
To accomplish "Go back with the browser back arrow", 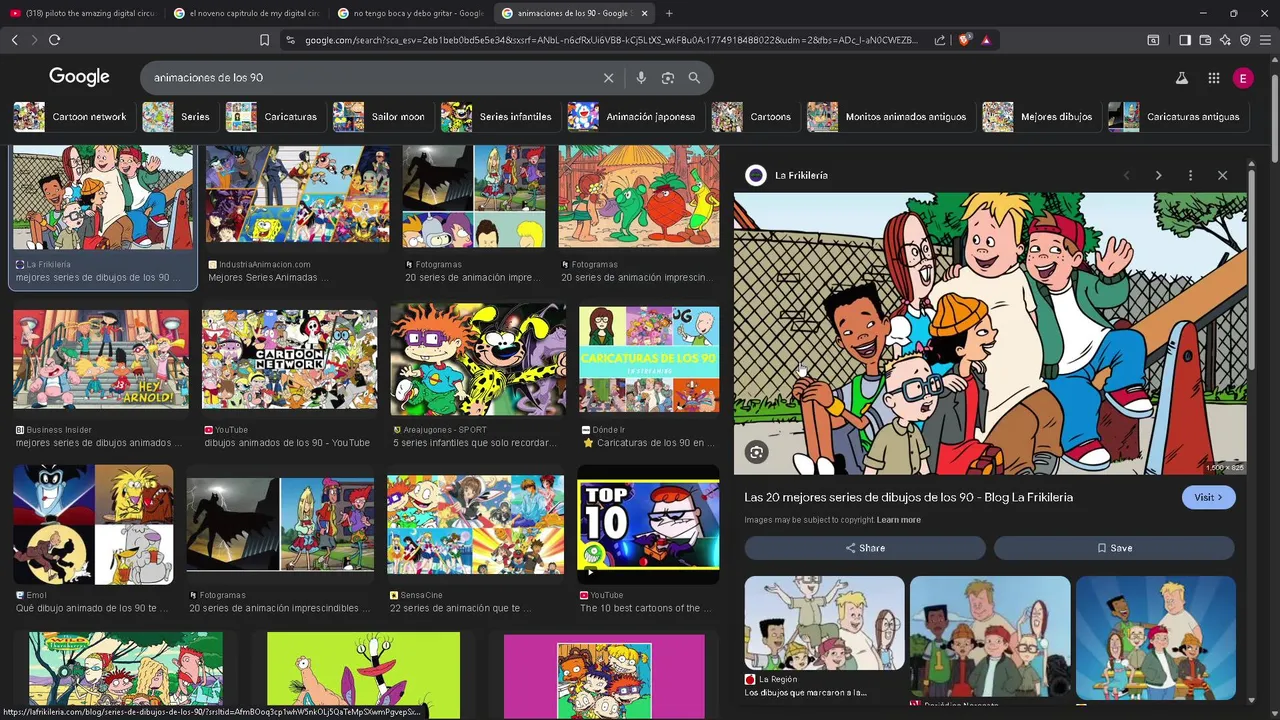I will (x=14, y=40).
